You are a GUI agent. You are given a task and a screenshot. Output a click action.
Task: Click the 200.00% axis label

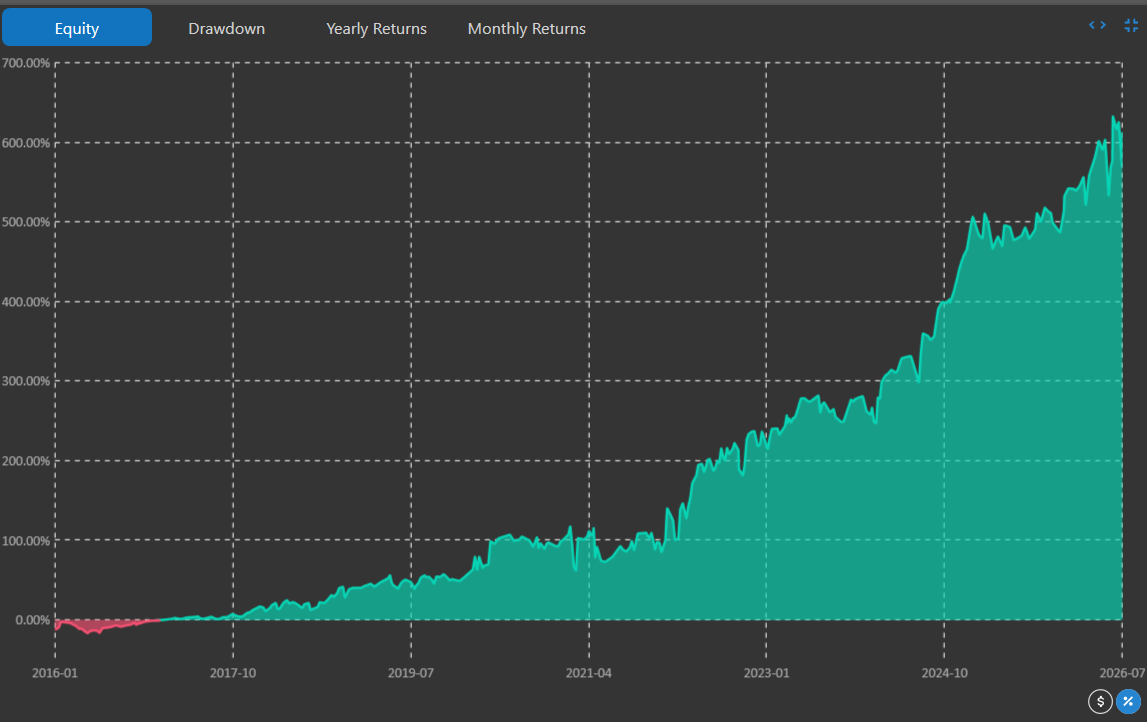(26, 461)
